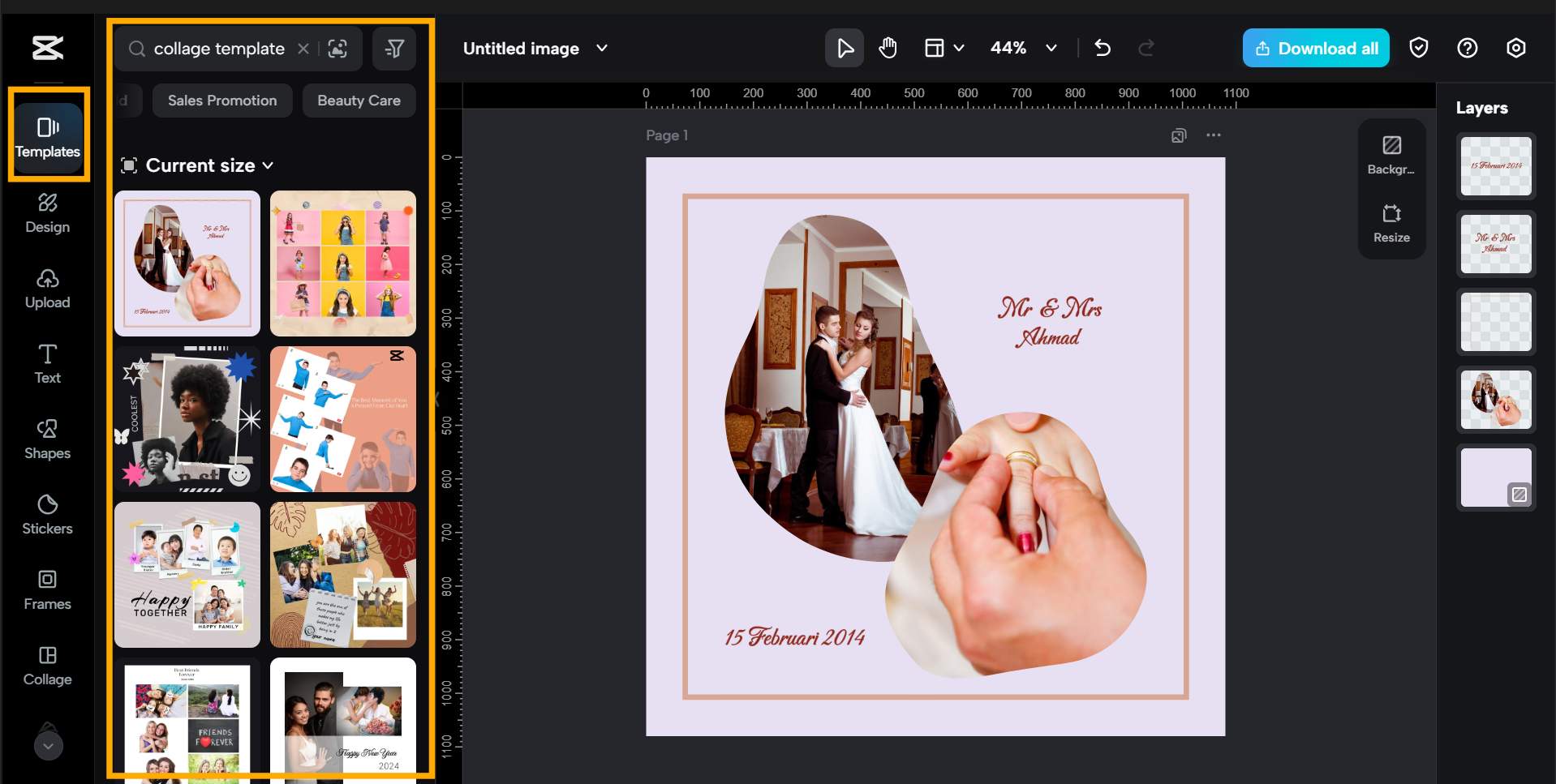Expand the Current size dropdown
The height and width of the screenshot is (784, 1556).
pos(198,165)
